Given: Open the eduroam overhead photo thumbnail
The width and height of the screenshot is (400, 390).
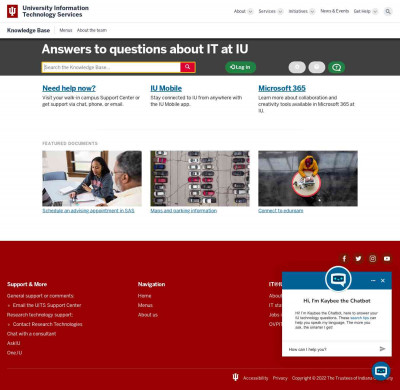Looking at the screenshot, I should pyautogui.click(x=308, y=178).
